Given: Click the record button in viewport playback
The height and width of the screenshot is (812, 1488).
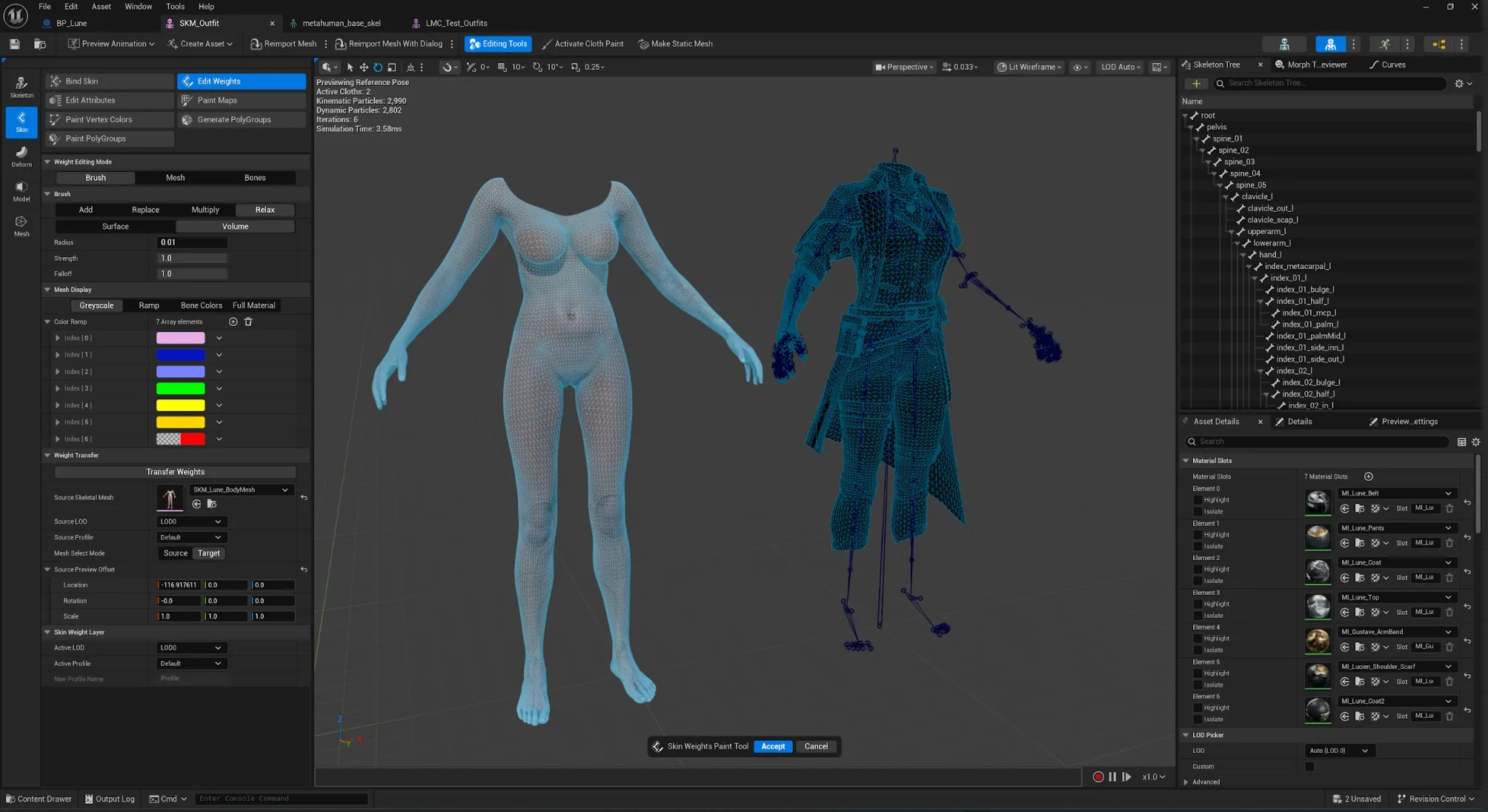Looking at the screenshot, I should [x=1097, y=776].
